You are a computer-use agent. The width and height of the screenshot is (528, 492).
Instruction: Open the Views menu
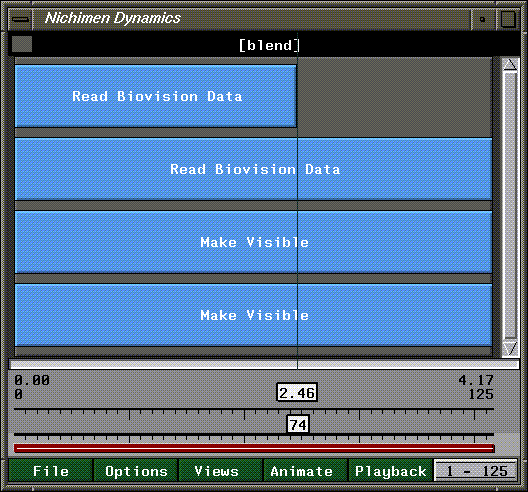point(216,471)
